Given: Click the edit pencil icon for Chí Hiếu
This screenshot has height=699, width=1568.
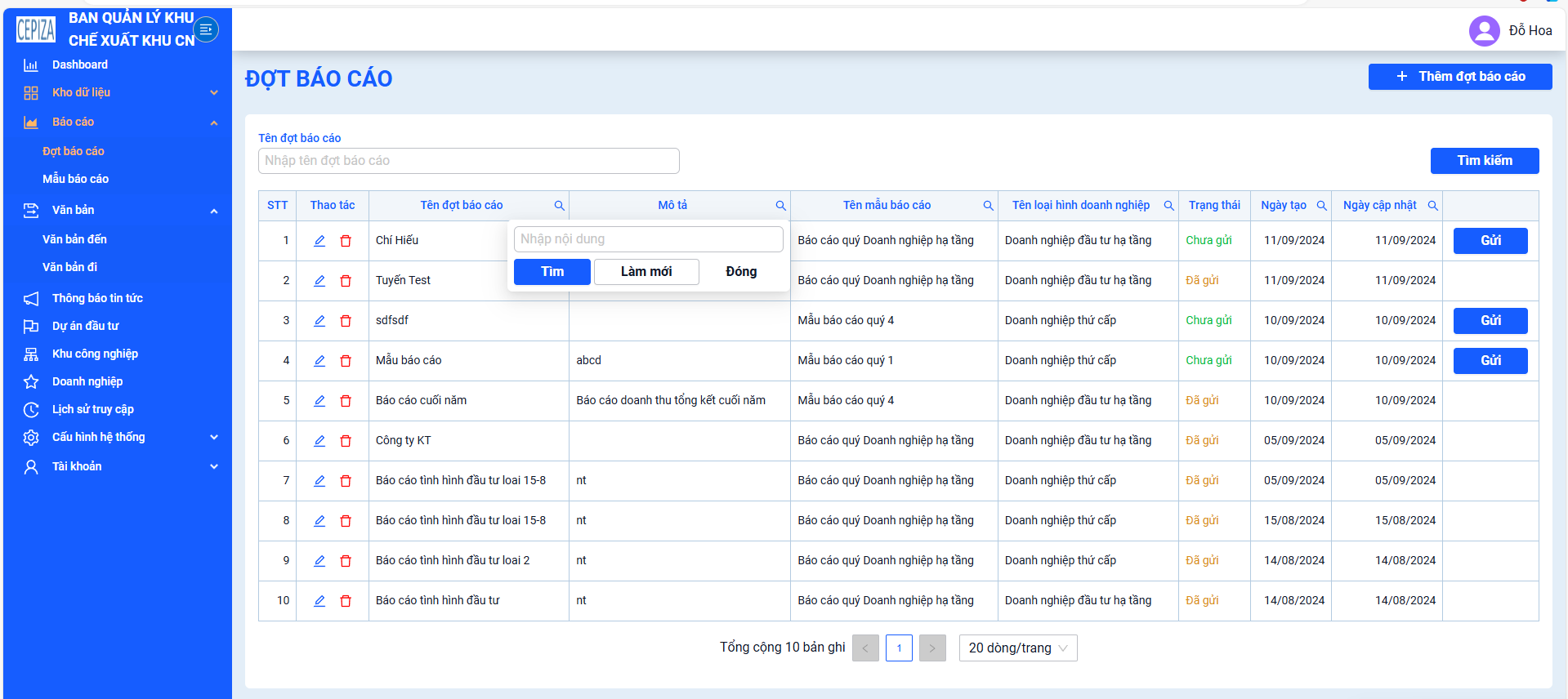Looking at the screenshot, I should click(319, 241).
